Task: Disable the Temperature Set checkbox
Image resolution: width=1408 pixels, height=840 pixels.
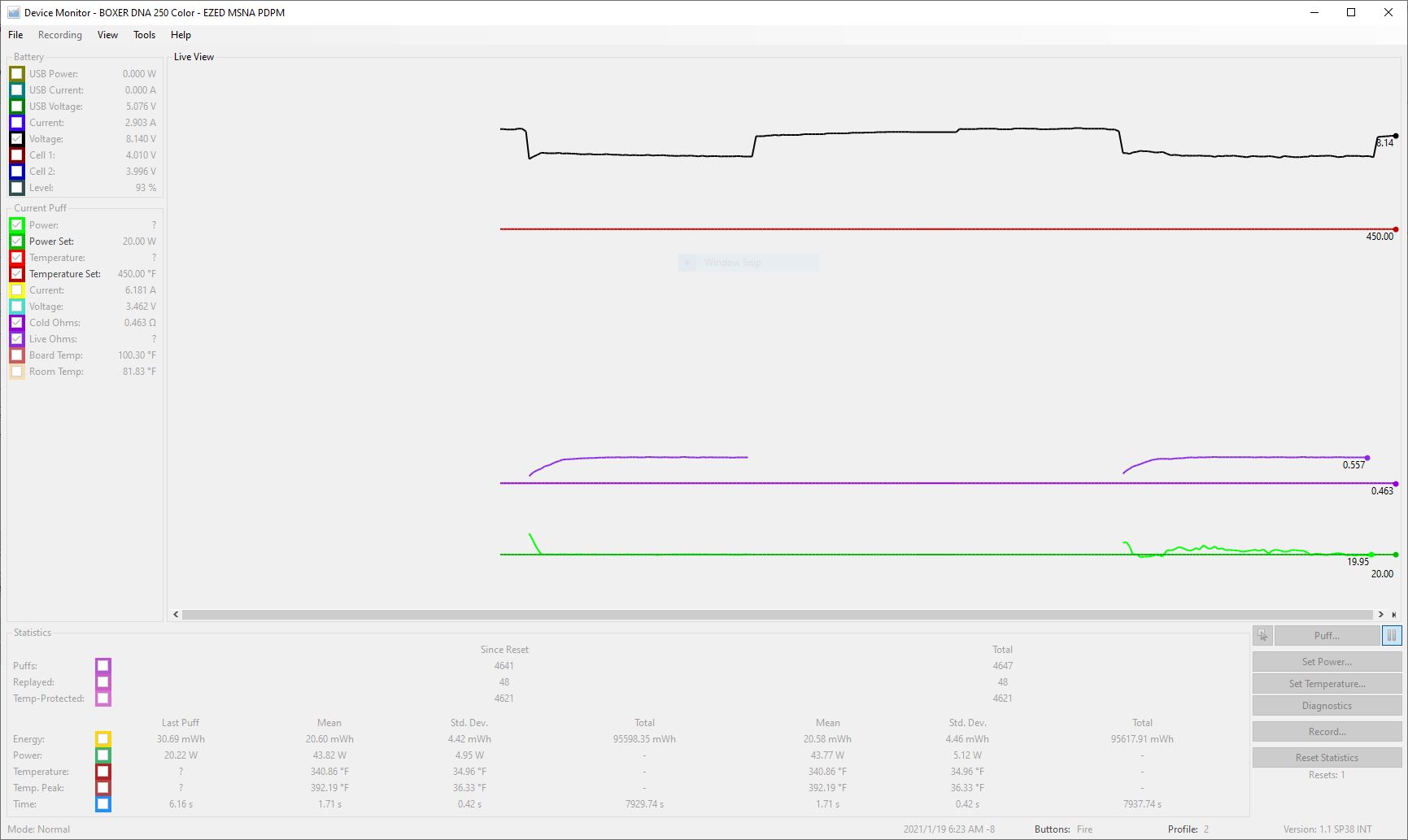Action: 16,274
